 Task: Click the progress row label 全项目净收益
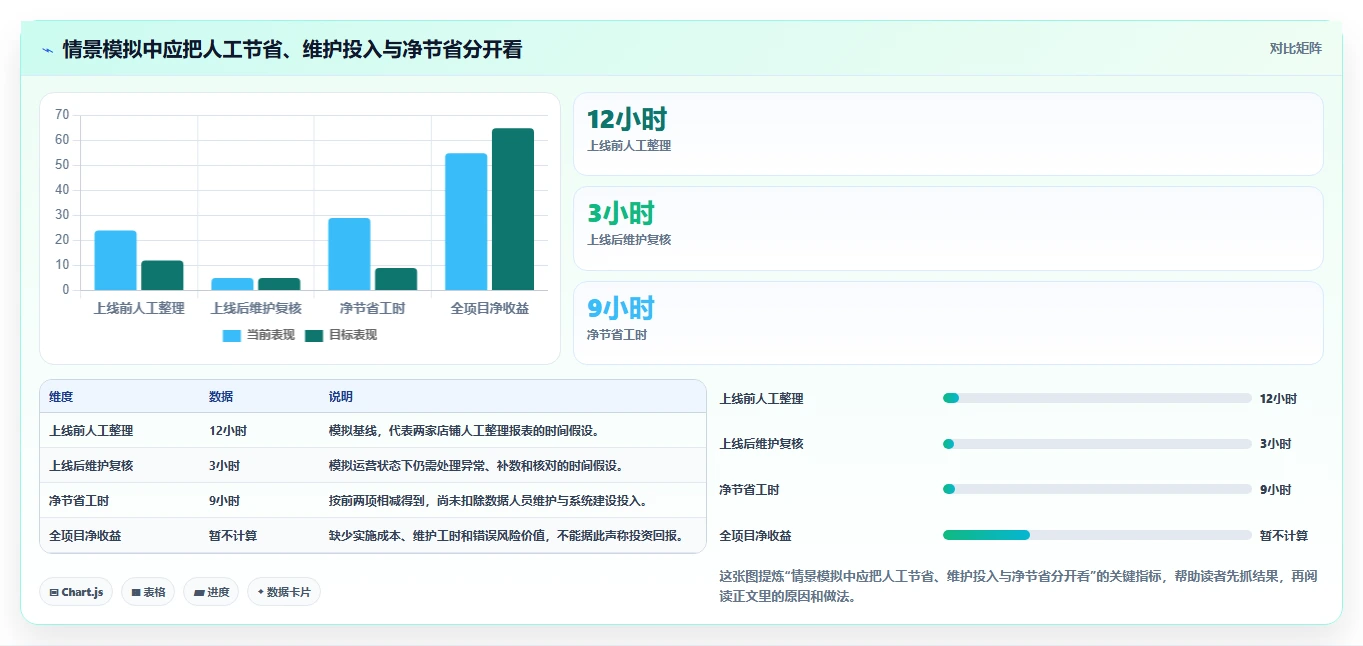[755, 535]
